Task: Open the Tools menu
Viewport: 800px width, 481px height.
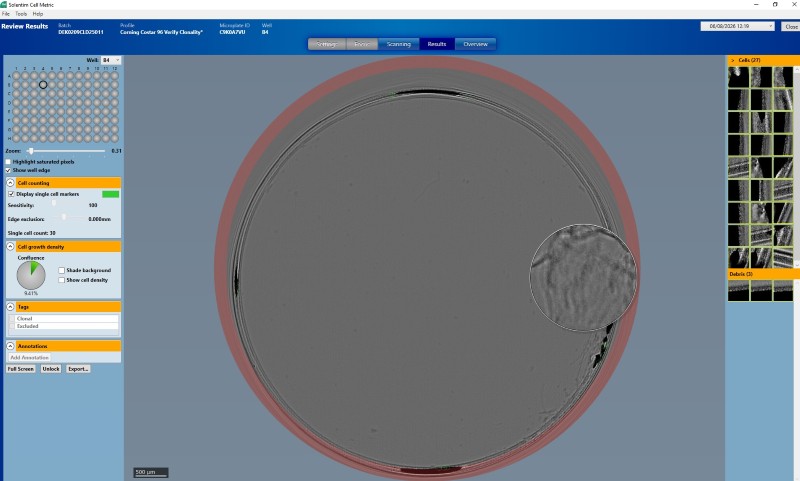Action: 21,14
